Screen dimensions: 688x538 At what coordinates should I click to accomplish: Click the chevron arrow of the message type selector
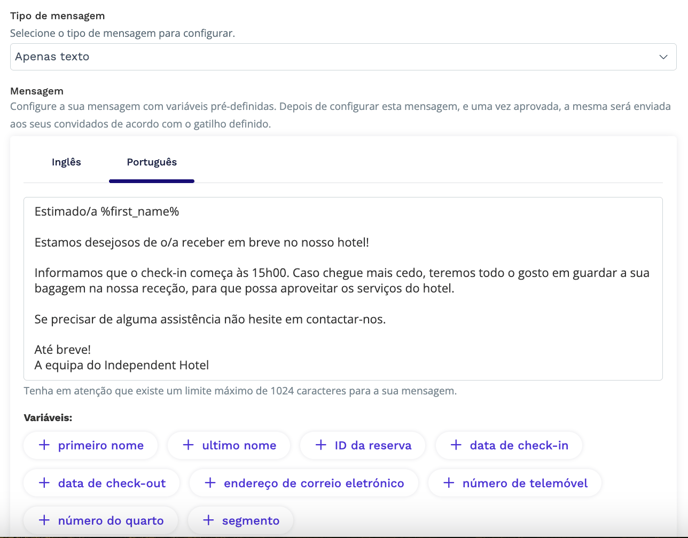click(663, 57)
